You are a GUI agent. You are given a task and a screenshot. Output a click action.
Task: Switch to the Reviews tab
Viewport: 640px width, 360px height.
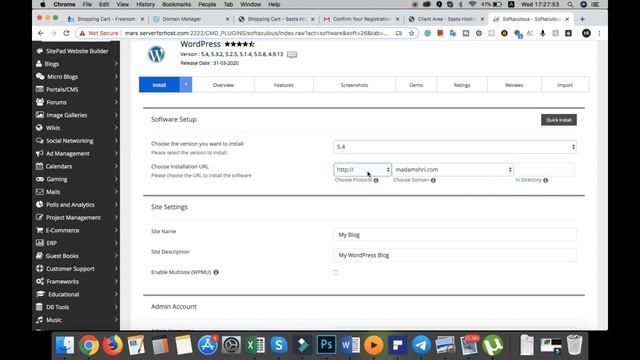pos(514,85)
